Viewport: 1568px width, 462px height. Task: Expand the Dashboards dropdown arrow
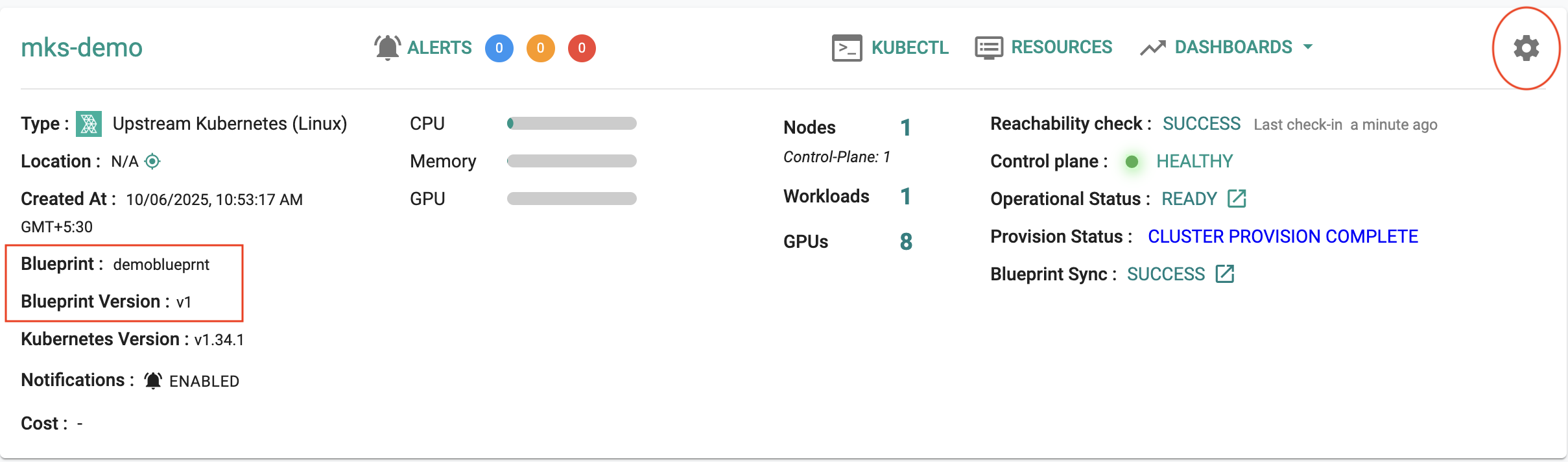click(1308, 47)
